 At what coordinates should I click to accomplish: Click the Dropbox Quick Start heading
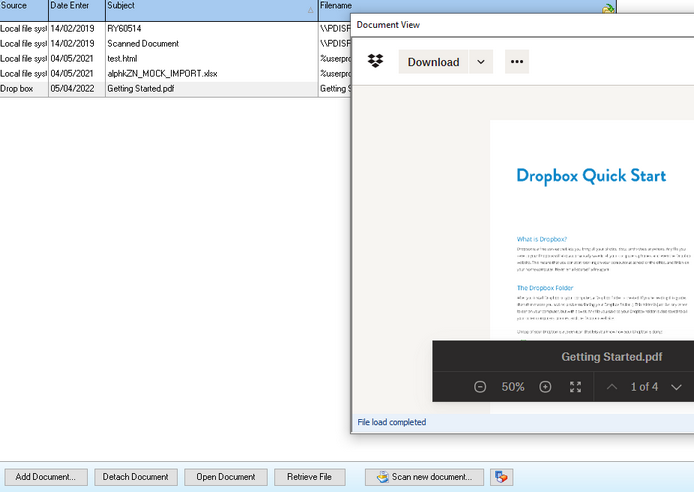point(591,176)
